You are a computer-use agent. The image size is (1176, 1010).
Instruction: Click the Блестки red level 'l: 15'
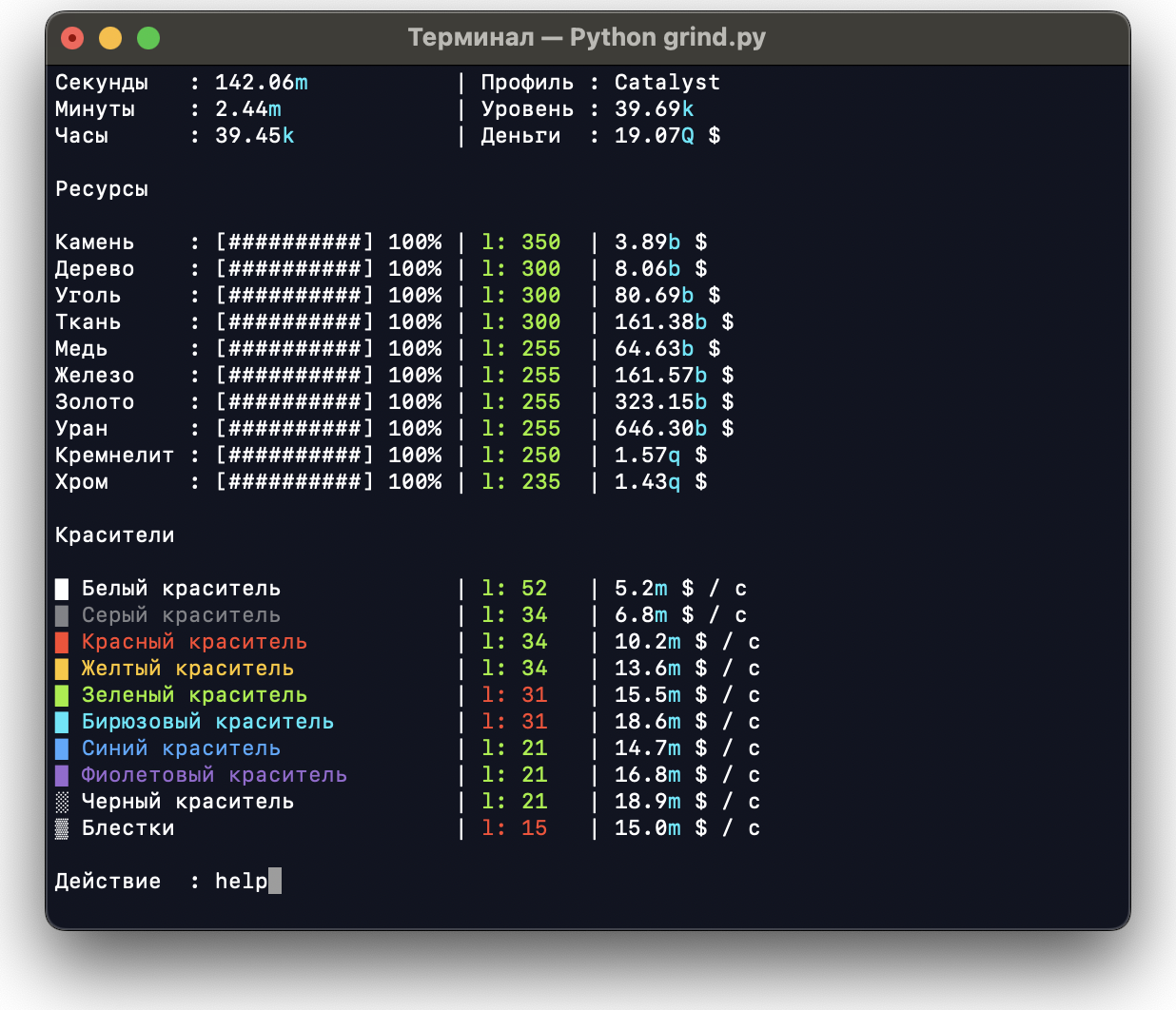[x=515, y=828]
